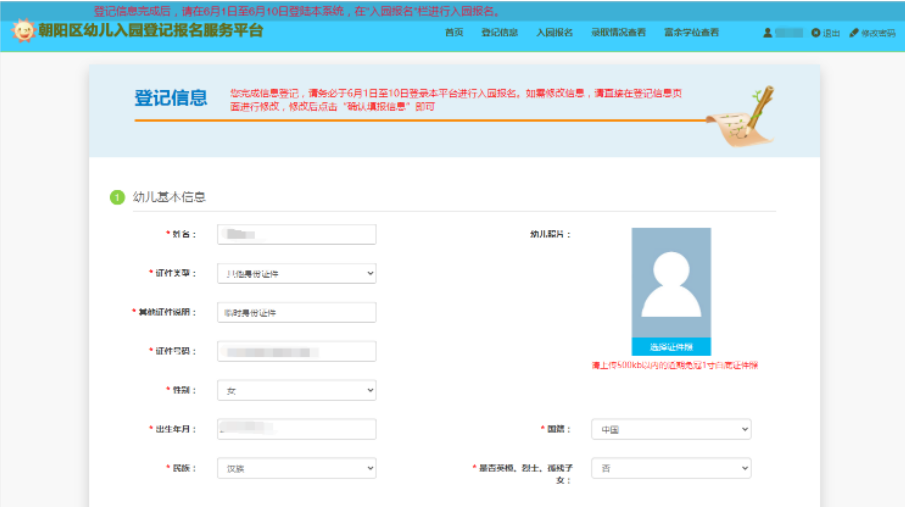
Task: Click the green step 1 badge
Action: pos(117,197)
